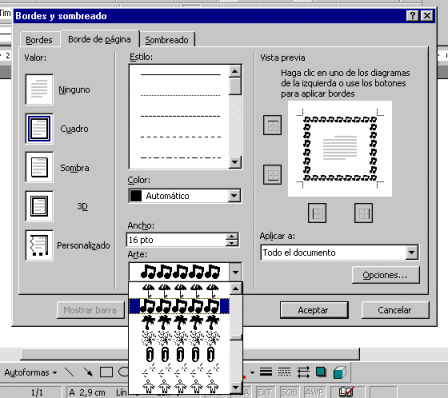The height and width of the screenshot is (398, 448).
Task: Click the 'A 2,9 cm' position status text
Action: pyautogui.click(x=87, y=393)
